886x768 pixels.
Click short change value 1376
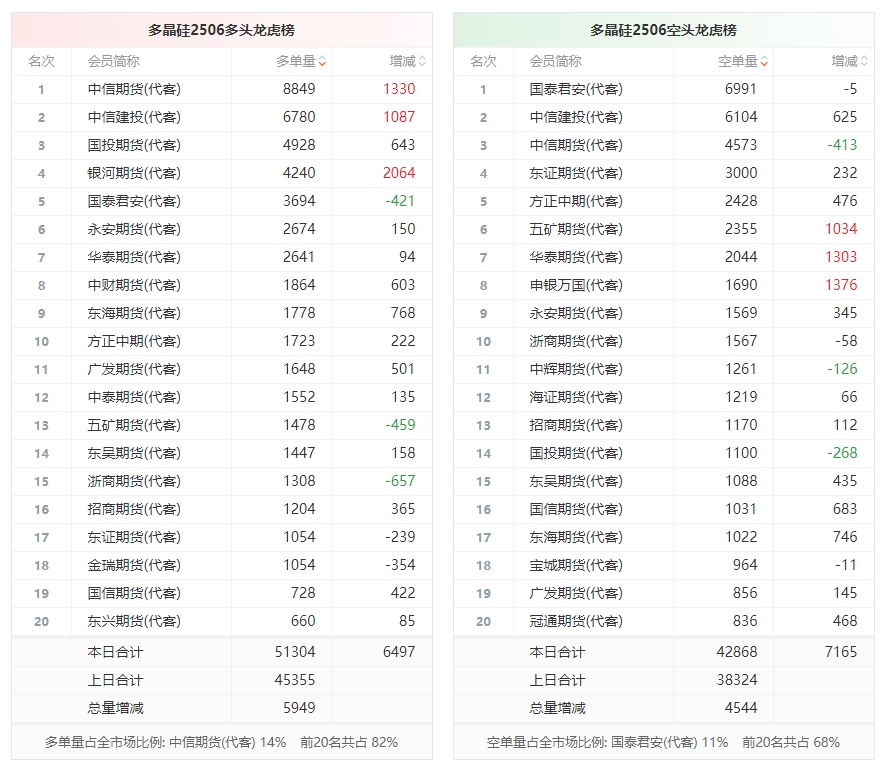click(x=841, y=285)
